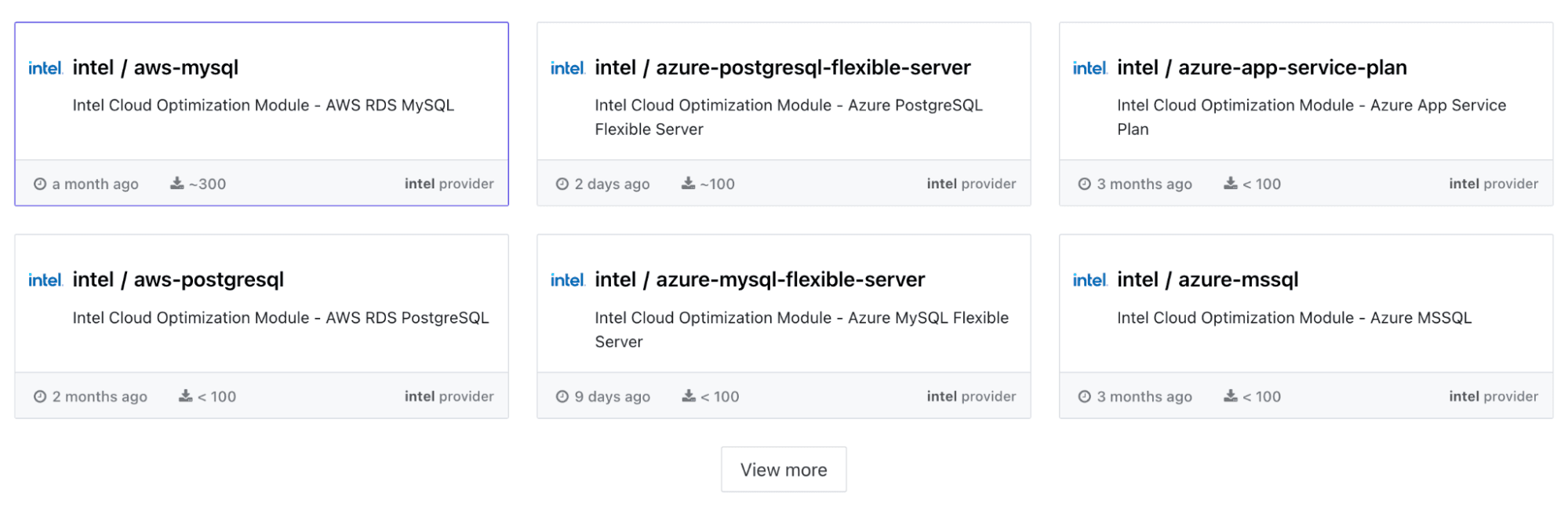This screenshot has width=1568, height=507.
Task: Click the Intel logo beside azure-app-service-plan
Action: (x=1090, y=68)
